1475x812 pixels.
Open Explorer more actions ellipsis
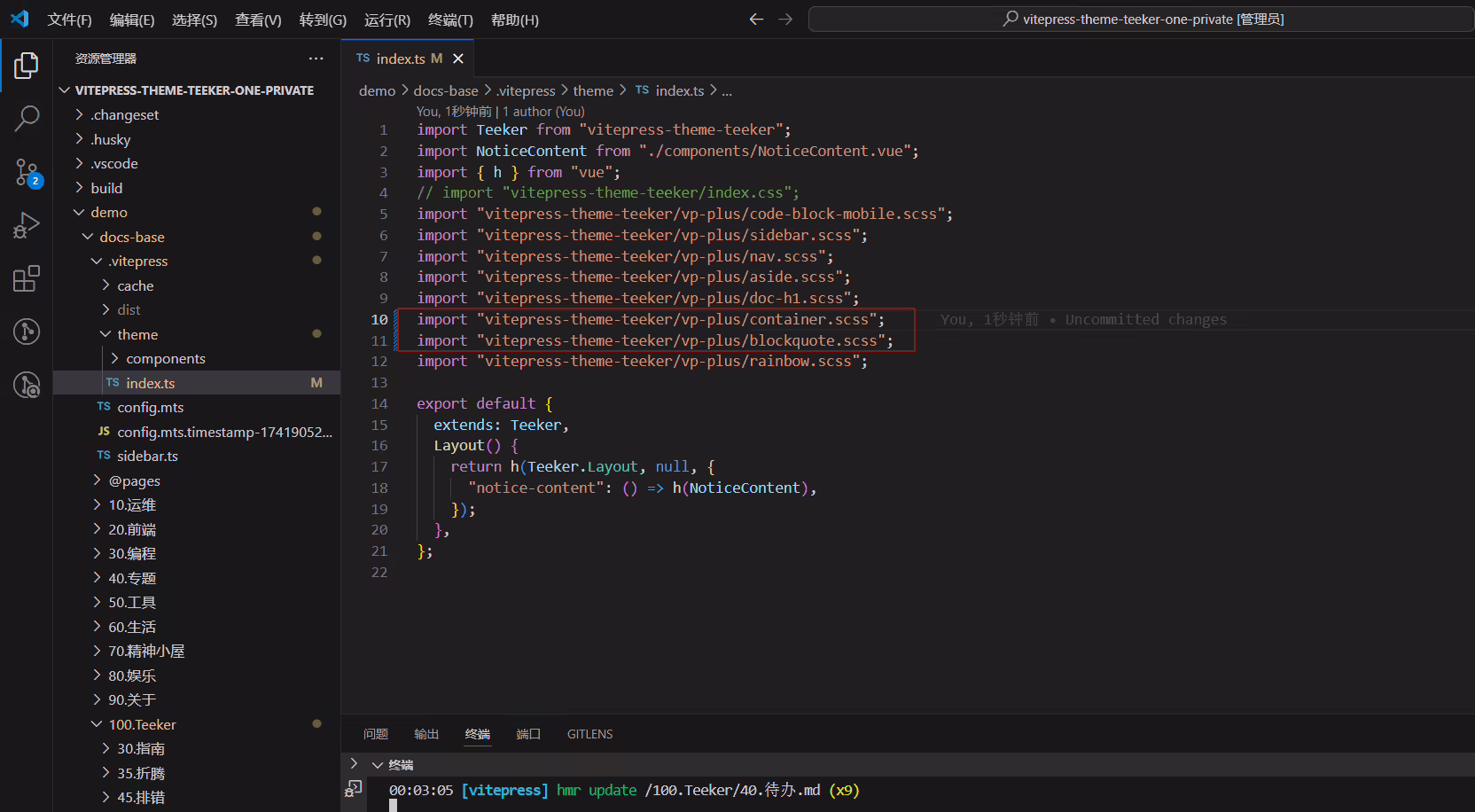point(316,59)
